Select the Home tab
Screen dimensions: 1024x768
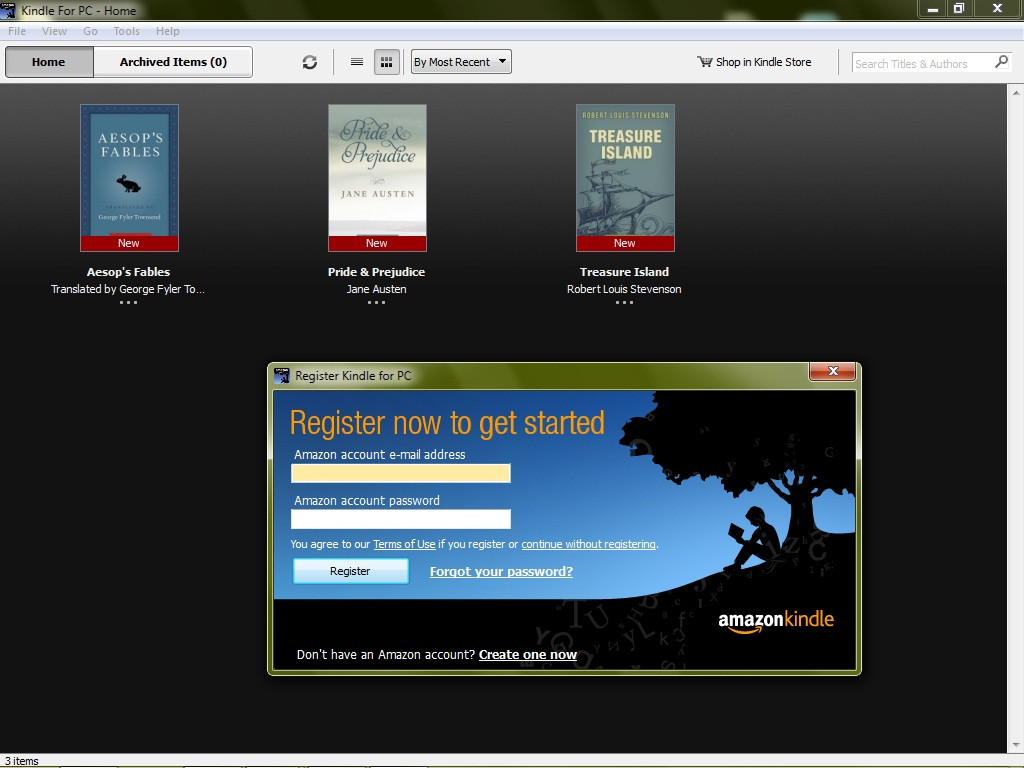49,62
